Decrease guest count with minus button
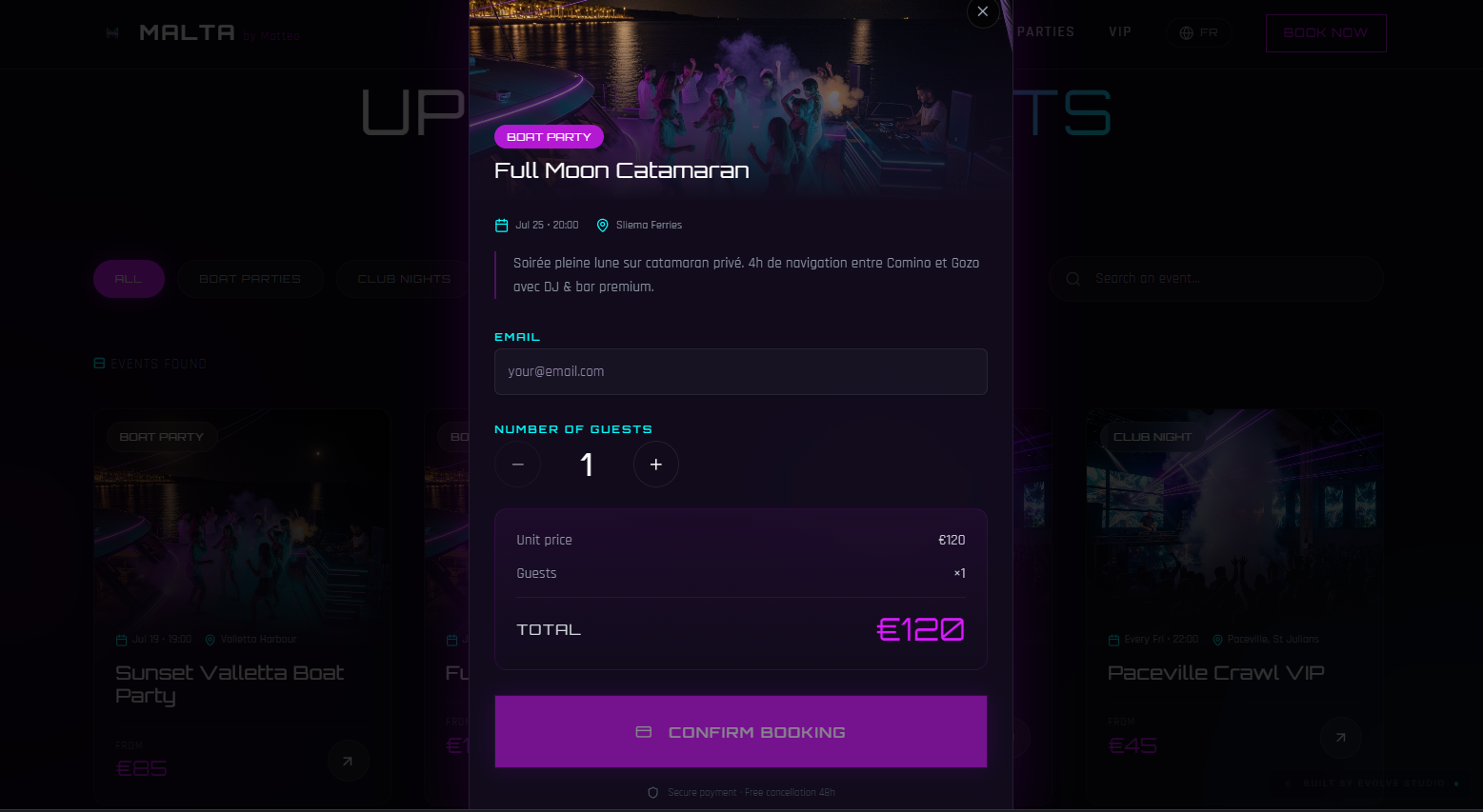 518,465
